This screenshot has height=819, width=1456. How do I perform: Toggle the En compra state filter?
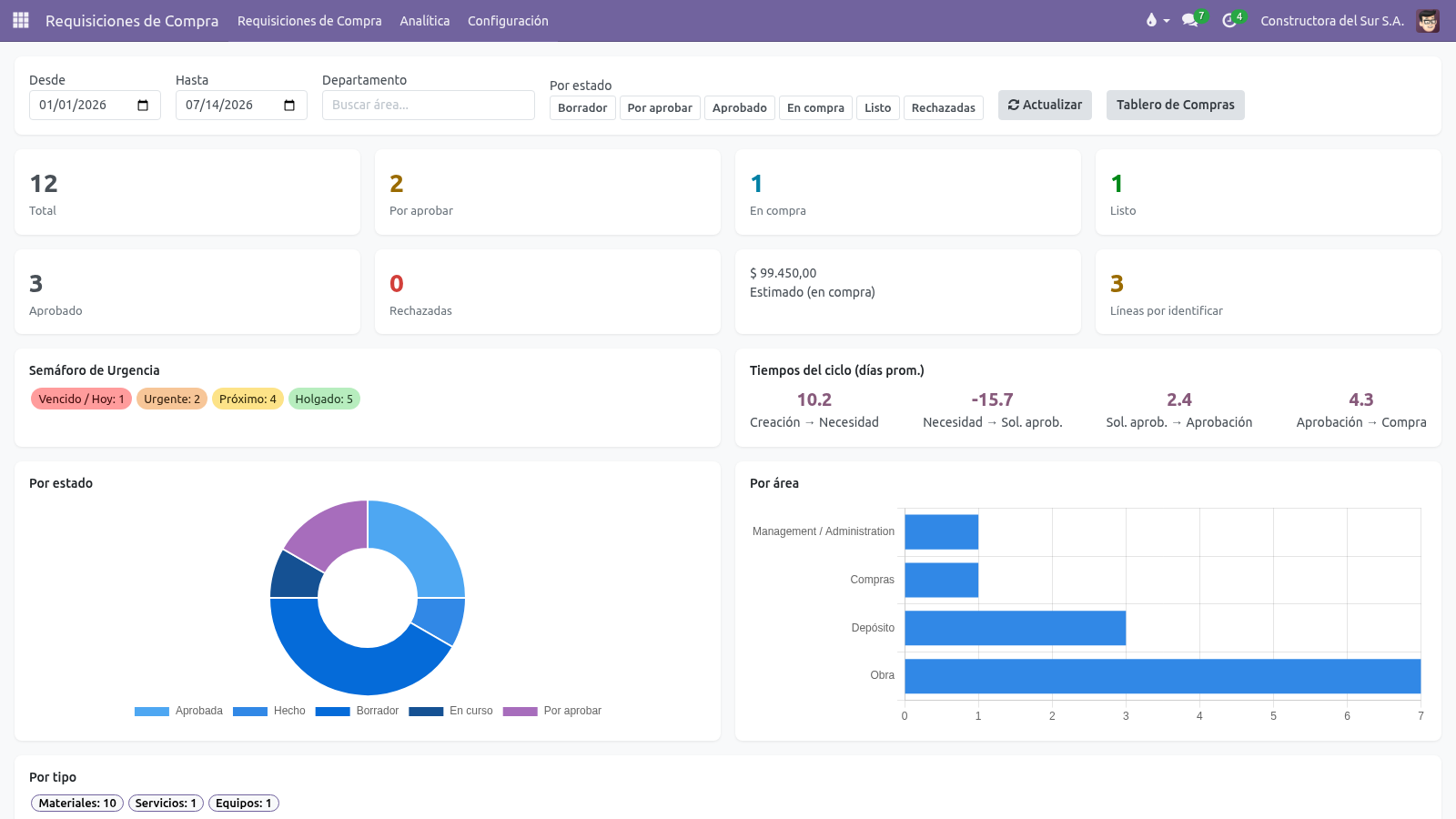click(815, 107)
